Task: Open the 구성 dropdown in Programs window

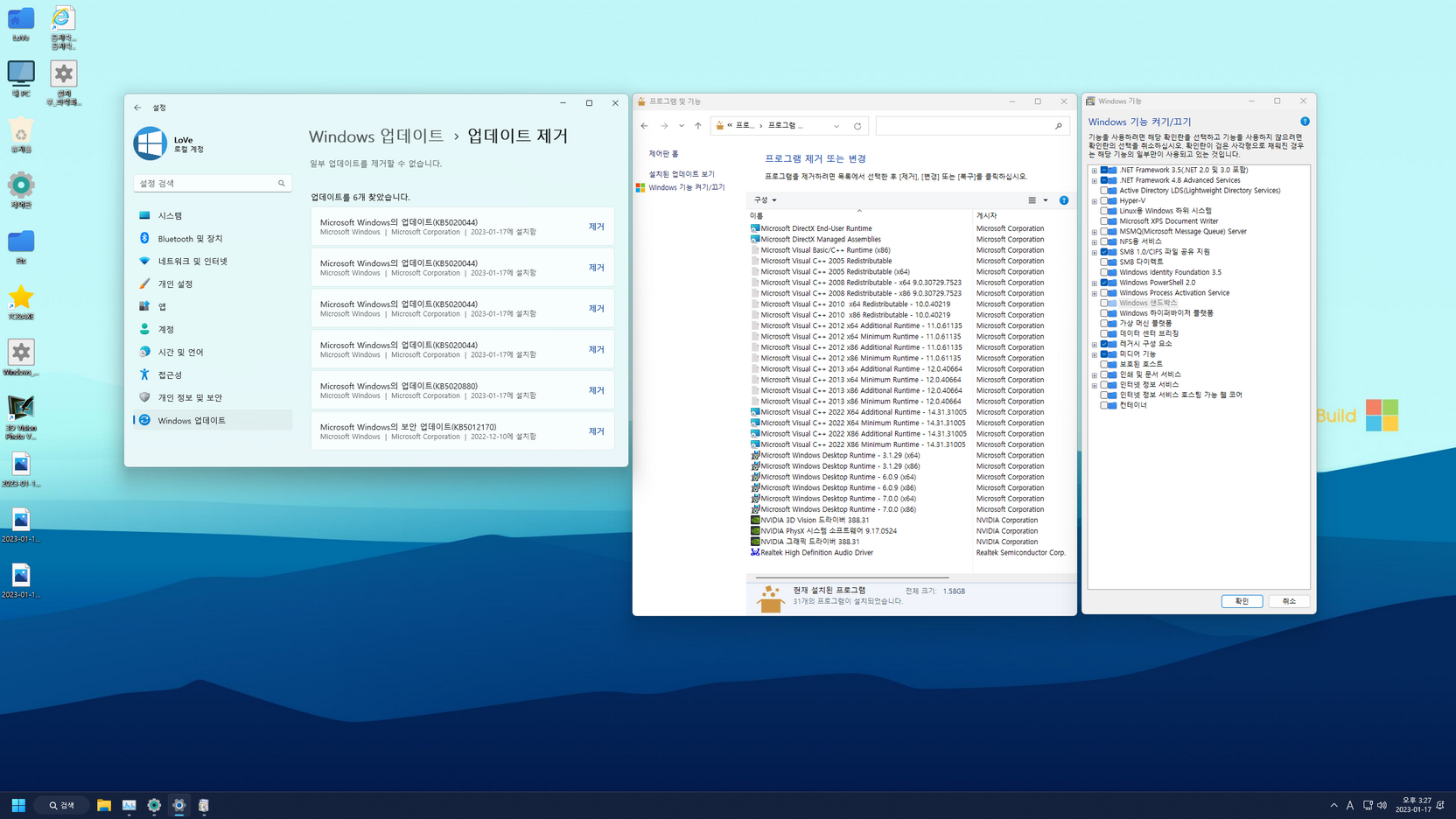Action: coord(765,200)
